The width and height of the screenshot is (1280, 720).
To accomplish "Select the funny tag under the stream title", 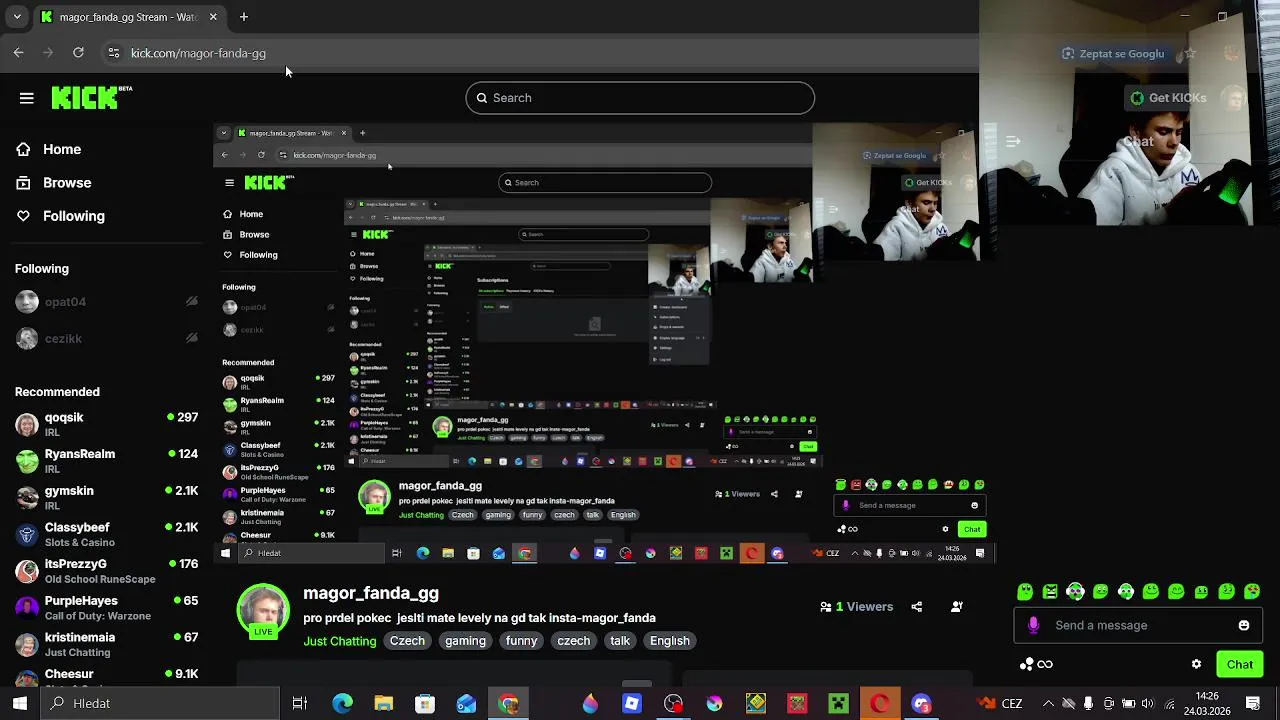I will pyautogui.click(x=521, y=641).
